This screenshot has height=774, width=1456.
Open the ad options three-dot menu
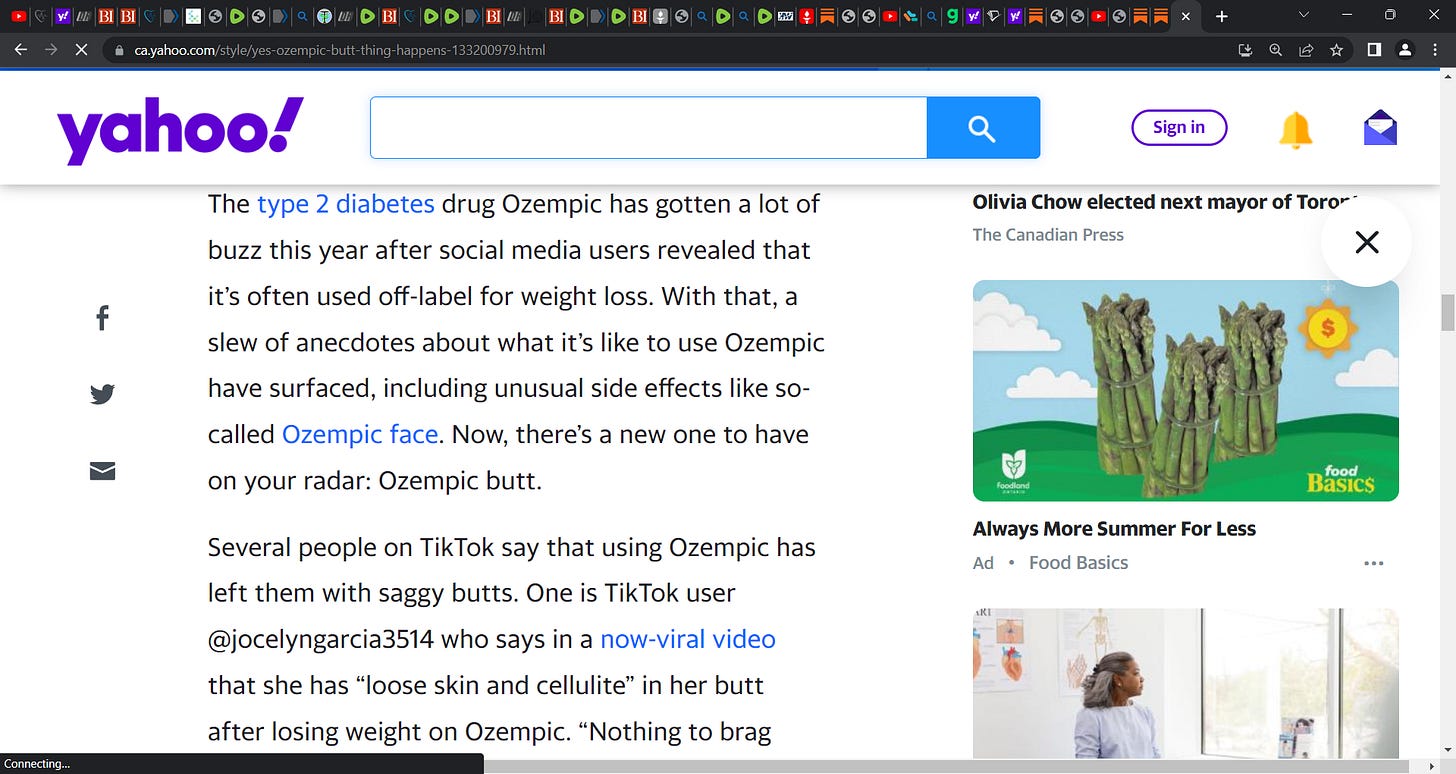pyautogui.click(x=1374, y=563)
